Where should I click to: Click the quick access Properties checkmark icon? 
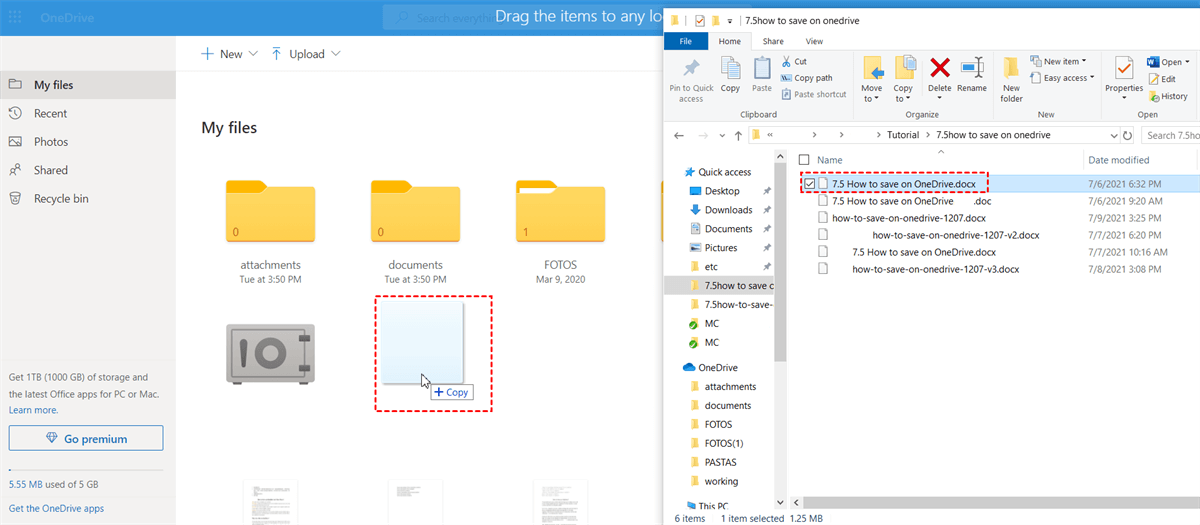699,20
